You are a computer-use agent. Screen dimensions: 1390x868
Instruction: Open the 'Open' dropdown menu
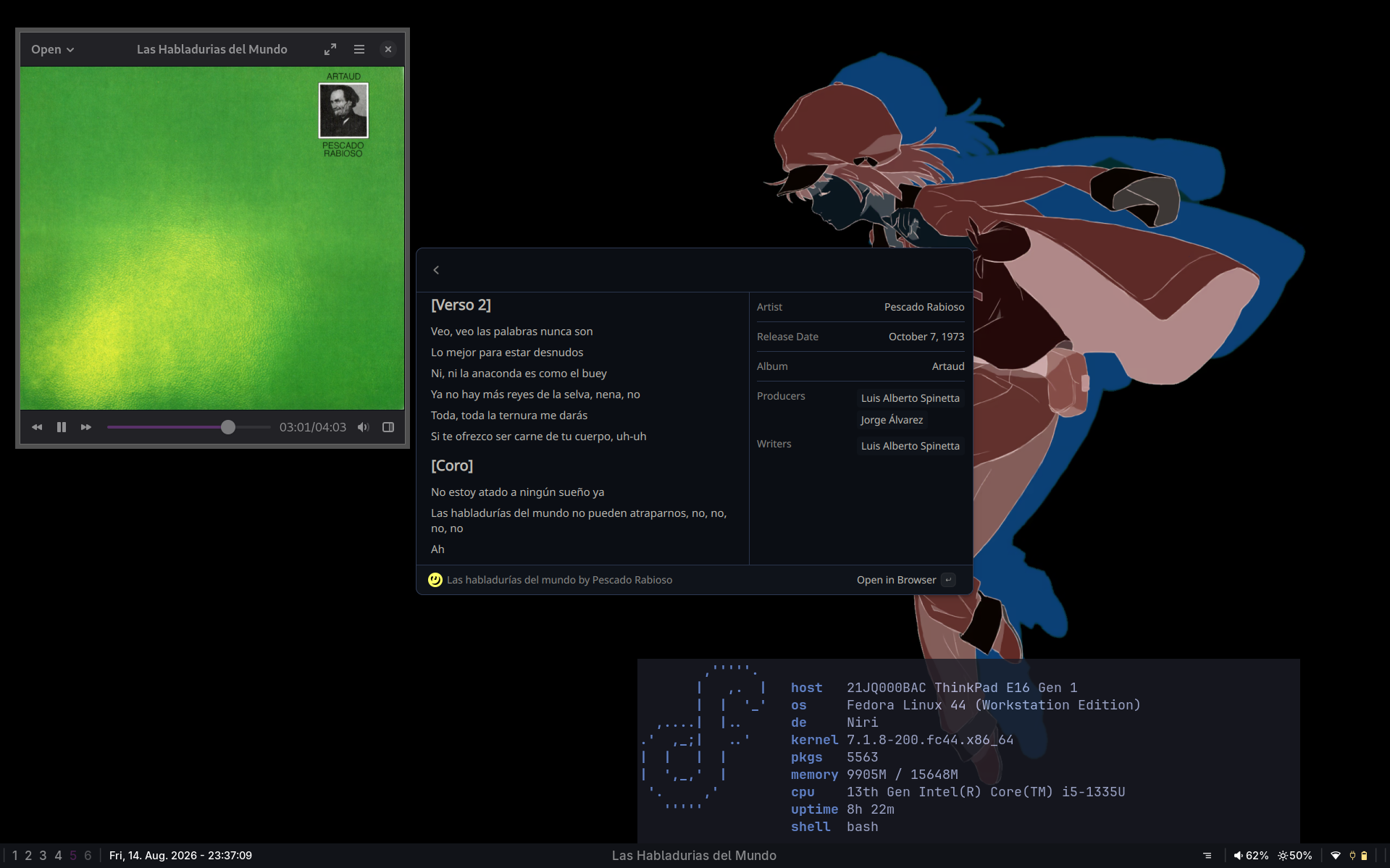coord(52,49)
